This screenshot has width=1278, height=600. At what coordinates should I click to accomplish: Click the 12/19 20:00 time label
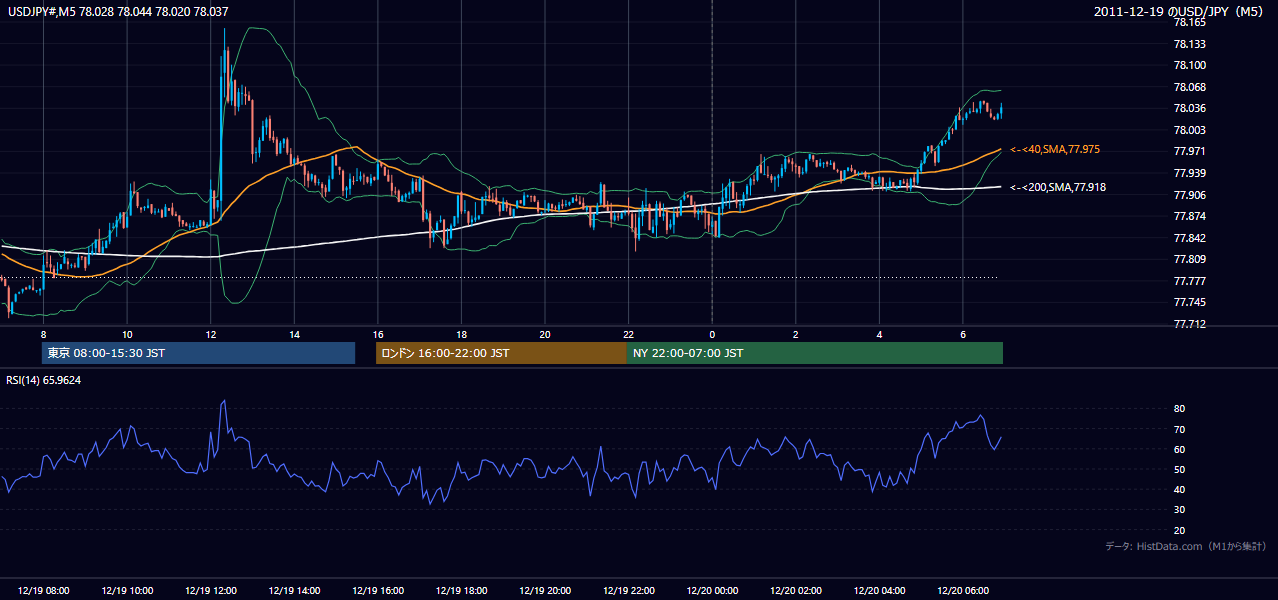pos(545,591)
